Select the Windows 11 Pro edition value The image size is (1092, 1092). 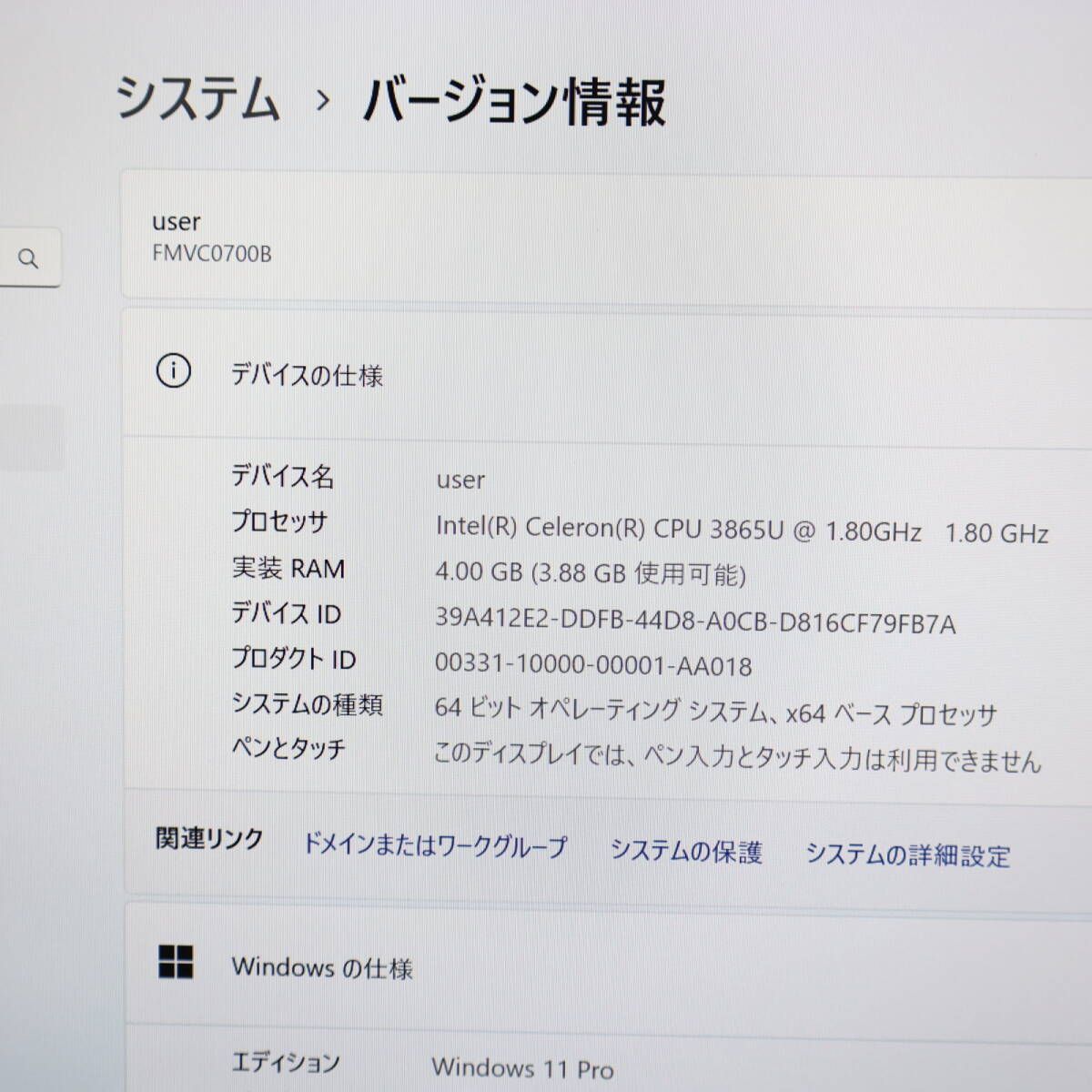(x=522, y=1067)
